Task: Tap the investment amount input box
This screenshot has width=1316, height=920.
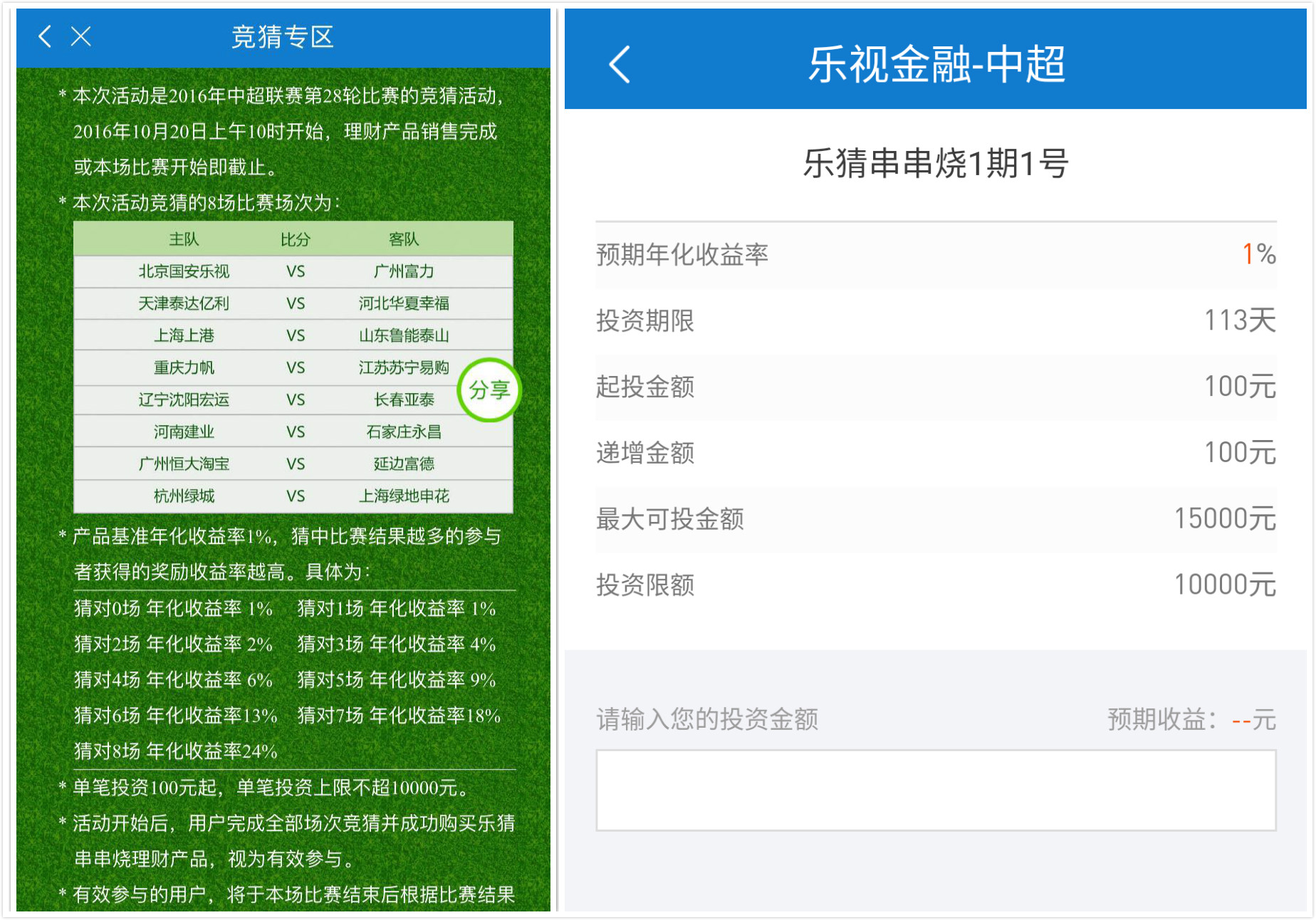Action: click(x=936, y=790)
